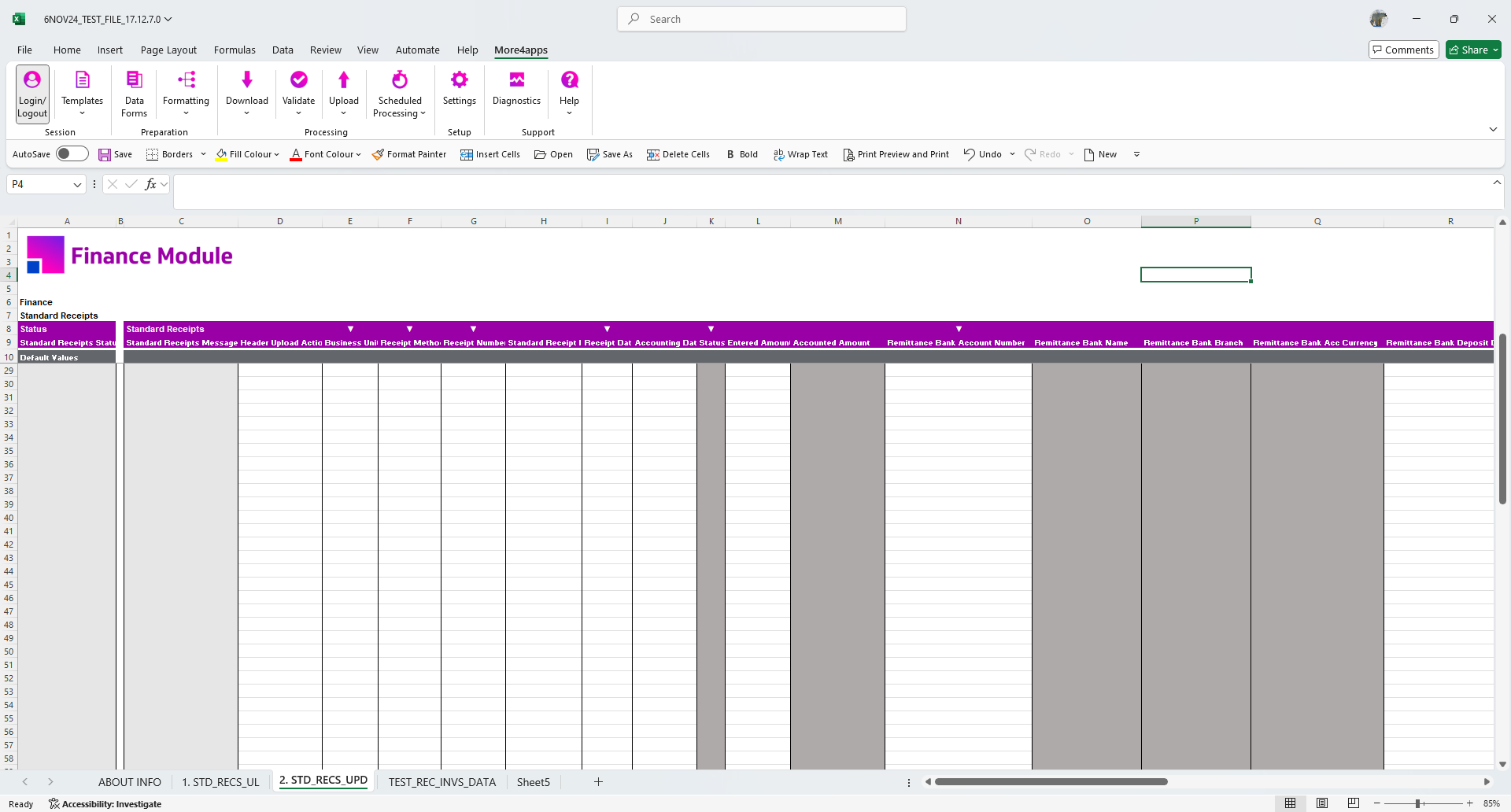Click Open in quick toolbar
The image size is (1511, 812).
553,155
